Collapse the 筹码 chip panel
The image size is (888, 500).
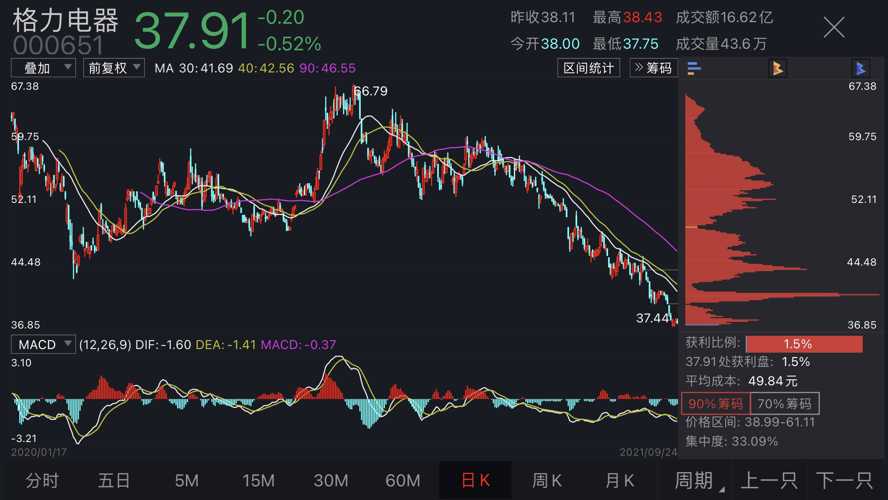pyautogui.click(x=654, y=68)
